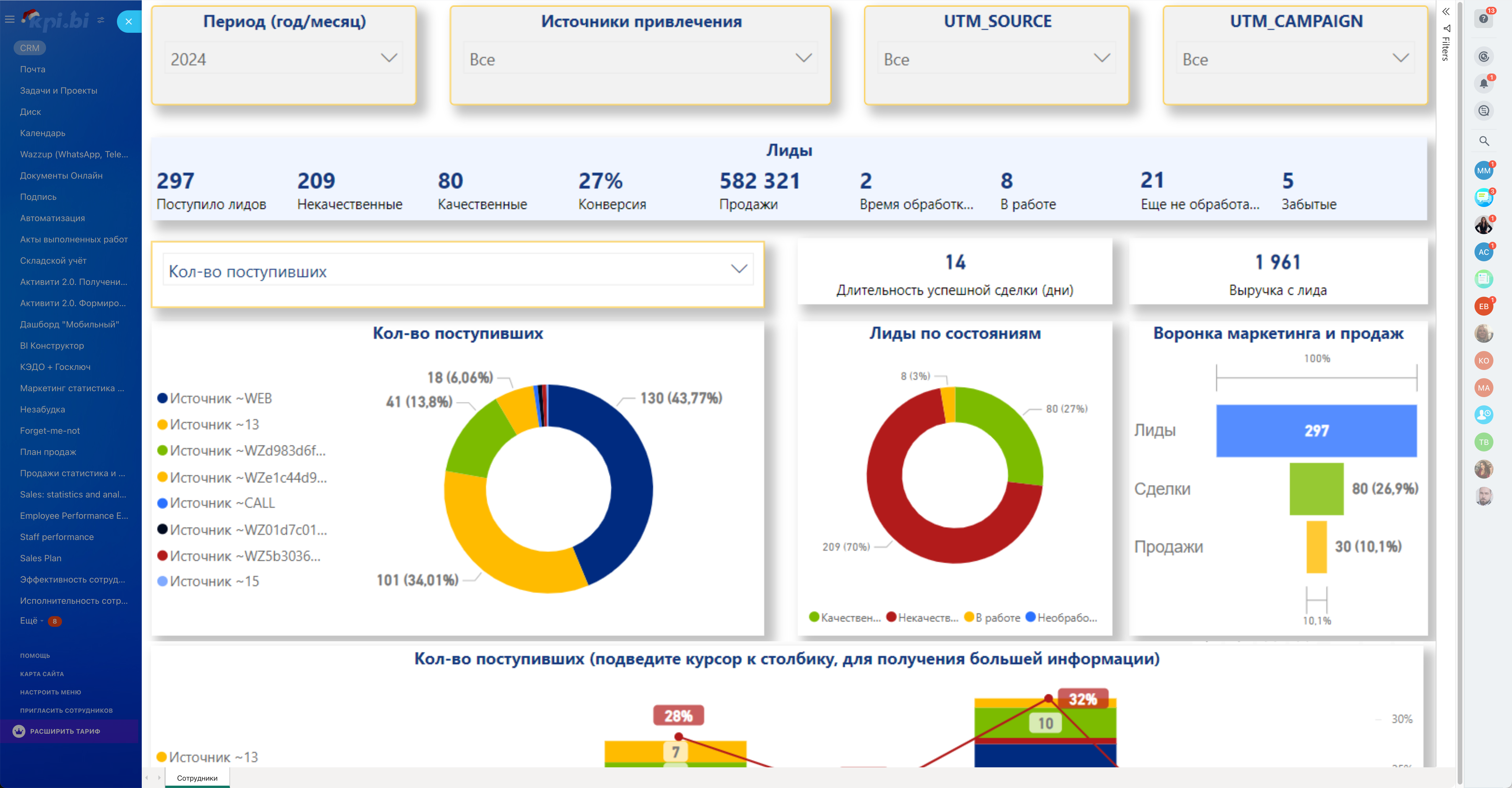Viewport: 1512px width, 788px height.
Task: Open the hamburger menu icon
Action: click(9, 19)
